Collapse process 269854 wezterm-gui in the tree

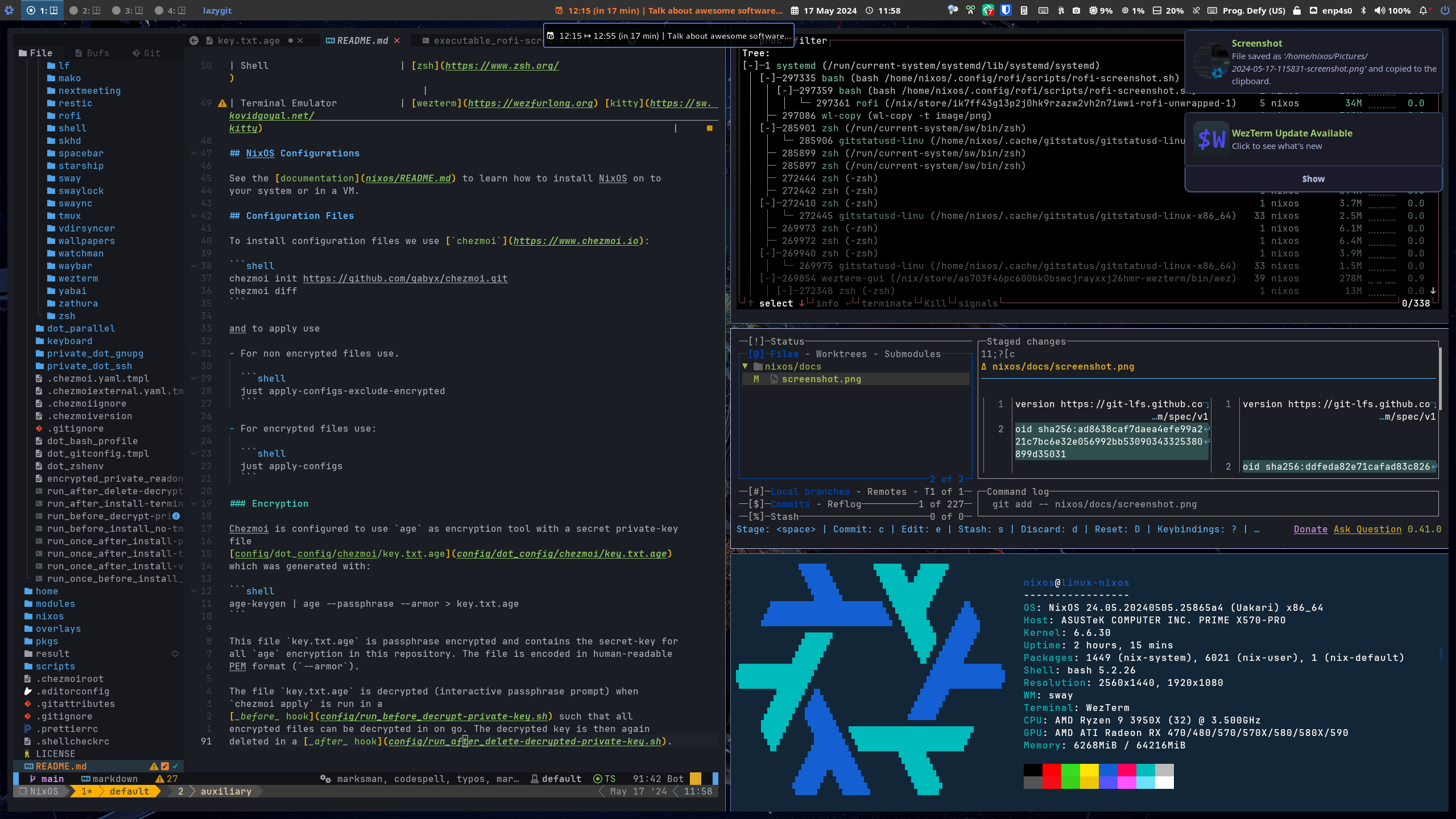pos(767,278)
